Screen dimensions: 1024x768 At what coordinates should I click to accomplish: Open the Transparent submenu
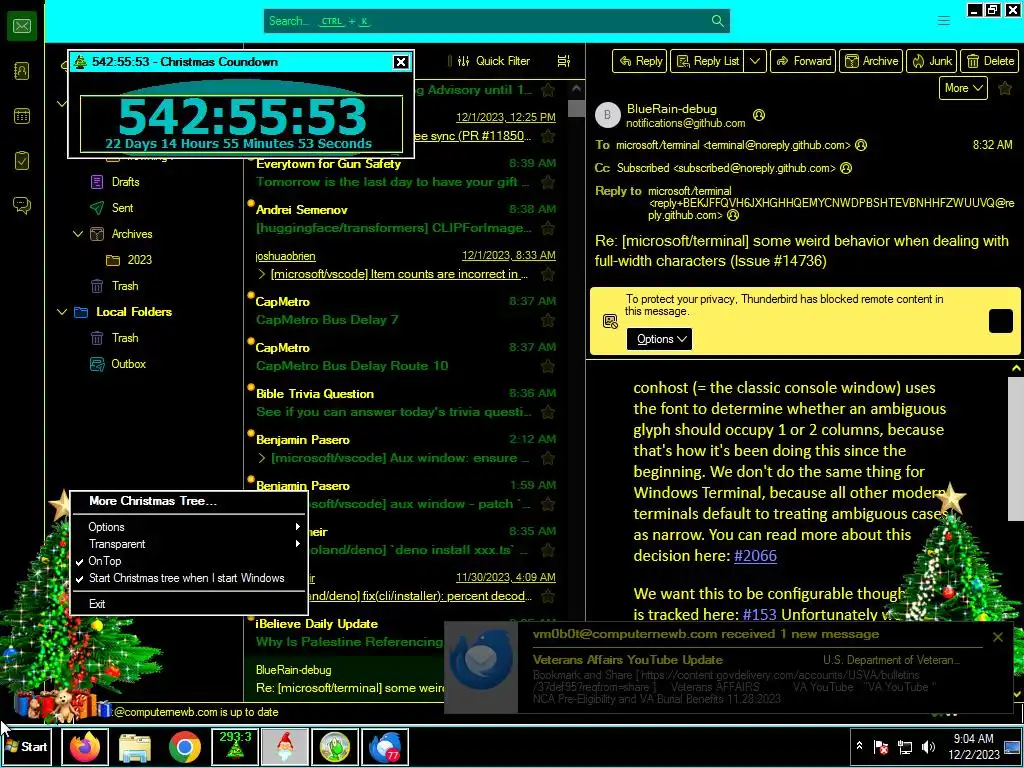coord(188,544)
